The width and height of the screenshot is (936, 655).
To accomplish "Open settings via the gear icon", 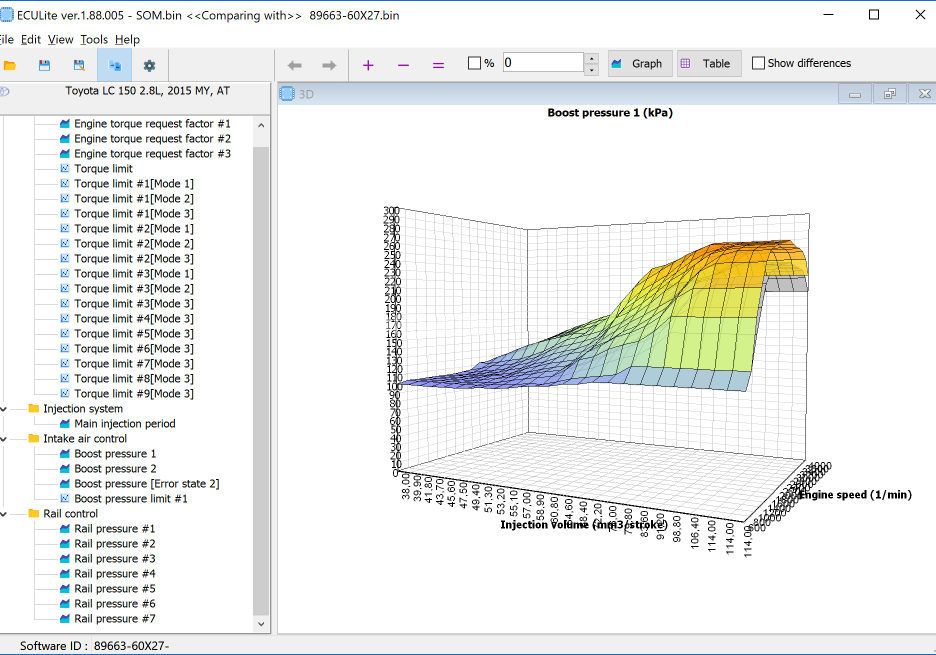I will 149,65.
